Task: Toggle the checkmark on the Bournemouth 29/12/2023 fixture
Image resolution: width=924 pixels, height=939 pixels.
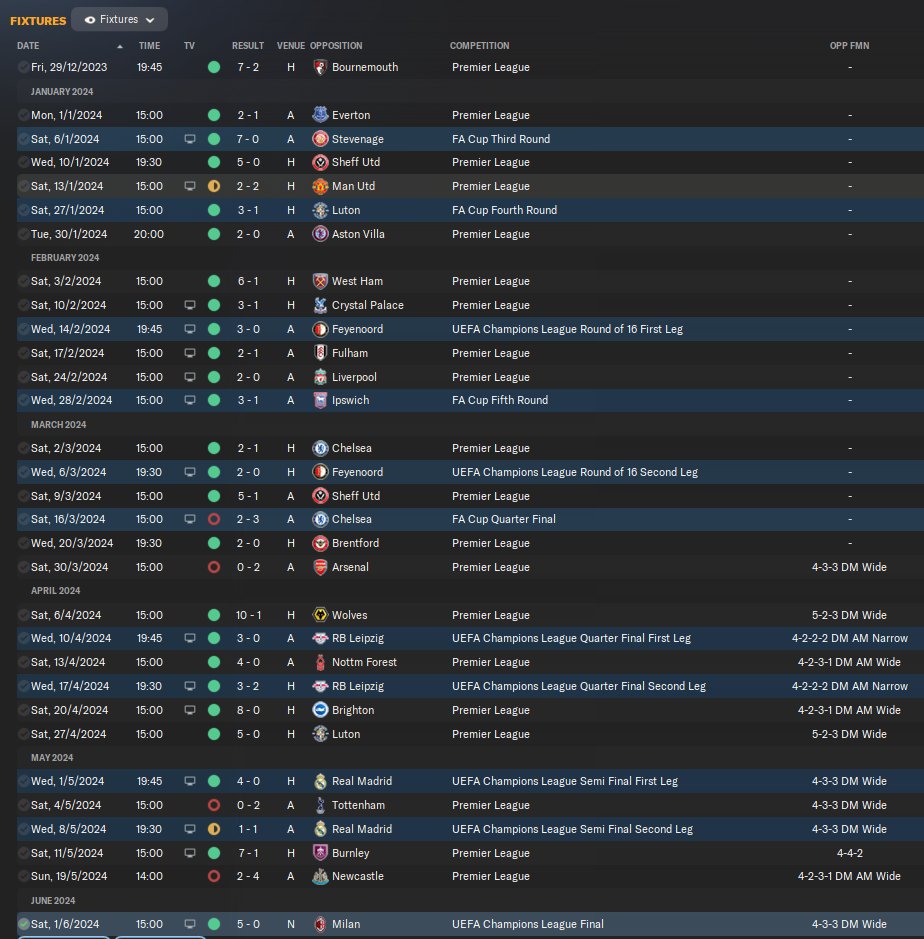Action: (x=23, y=67)
